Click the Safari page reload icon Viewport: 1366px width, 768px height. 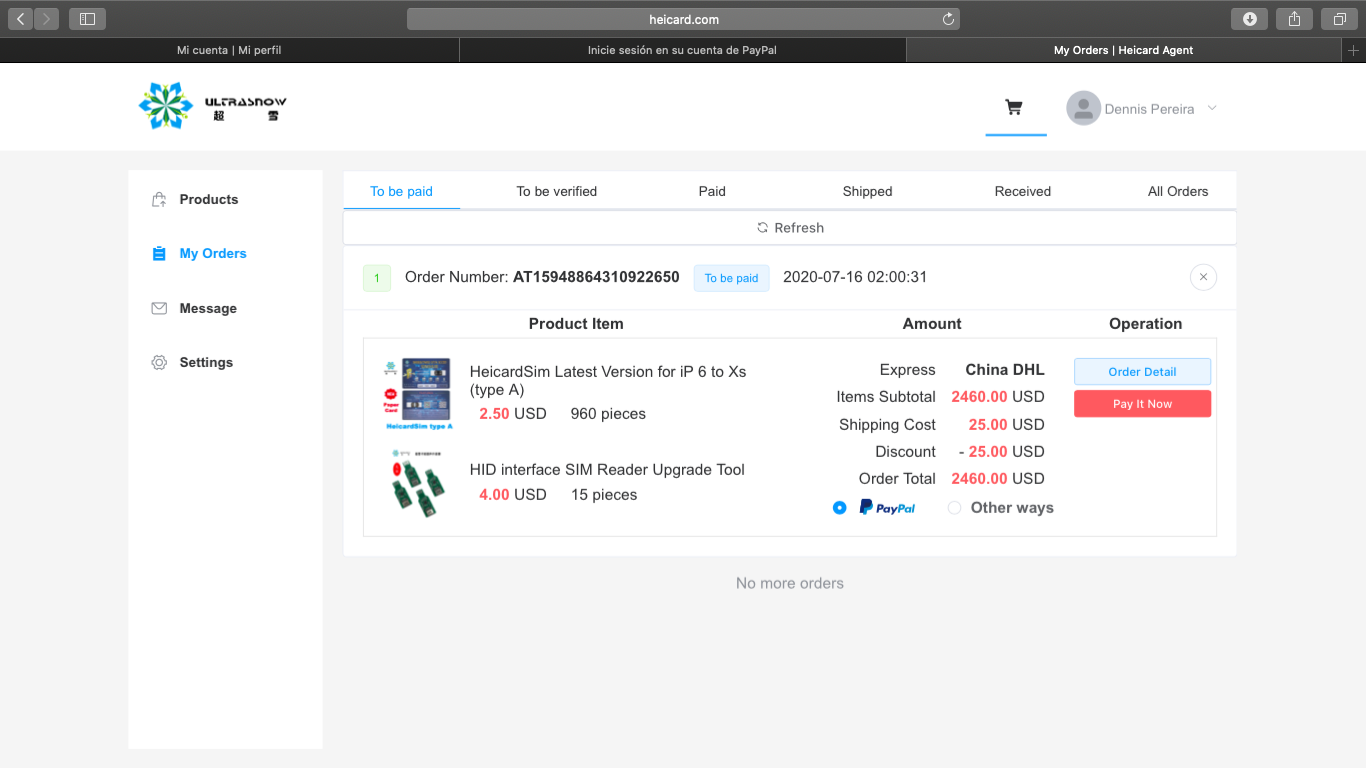pos(948,19)
